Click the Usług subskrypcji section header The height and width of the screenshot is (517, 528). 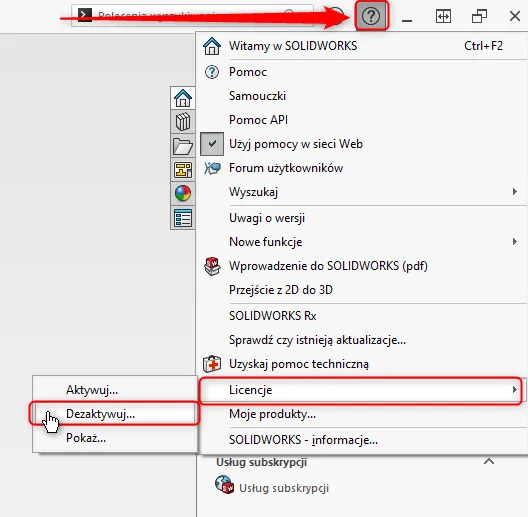[261, 462]
